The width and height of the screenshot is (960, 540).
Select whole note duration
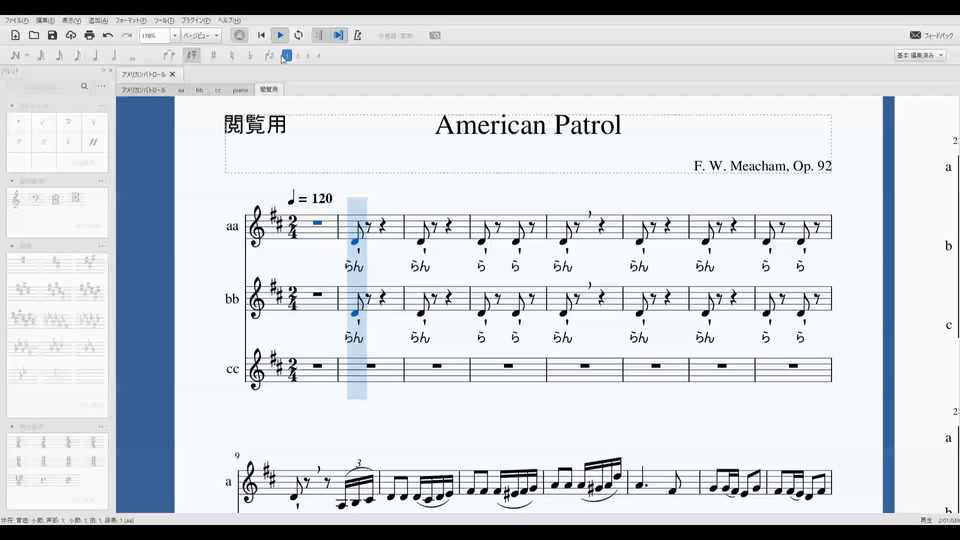tap(132, 58)
